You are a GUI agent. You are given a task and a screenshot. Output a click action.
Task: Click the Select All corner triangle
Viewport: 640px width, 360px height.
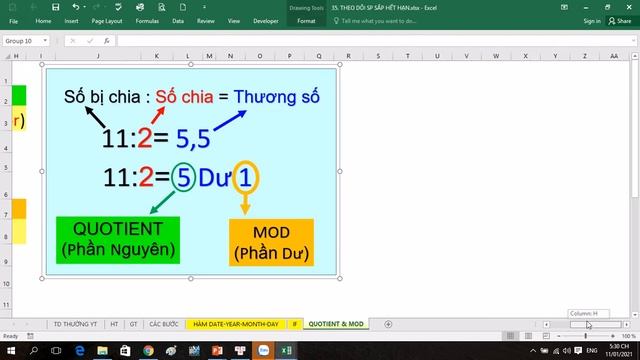pos(7,56)
